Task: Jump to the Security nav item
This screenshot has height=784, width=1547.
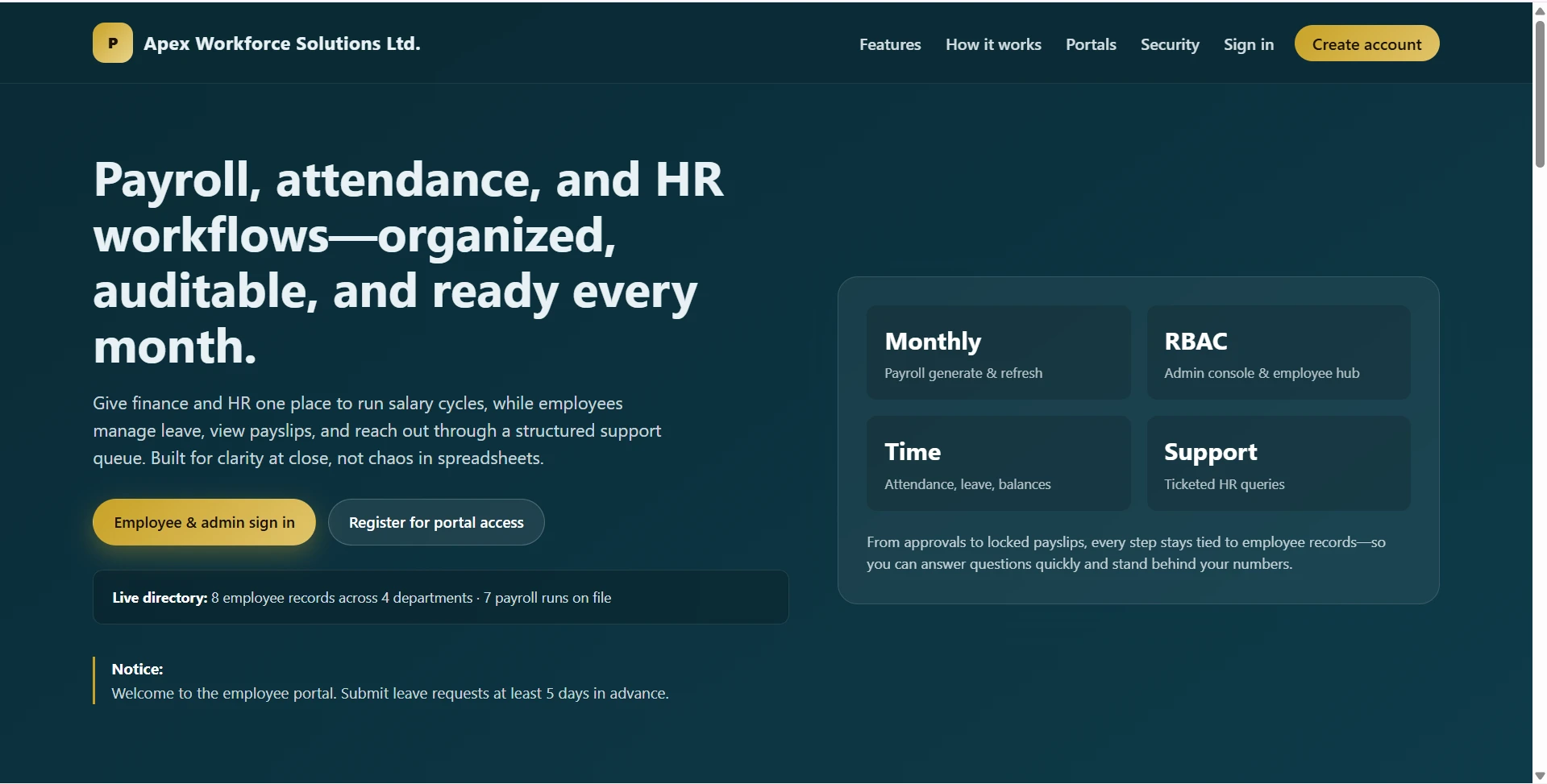Action: [1170, 44]
